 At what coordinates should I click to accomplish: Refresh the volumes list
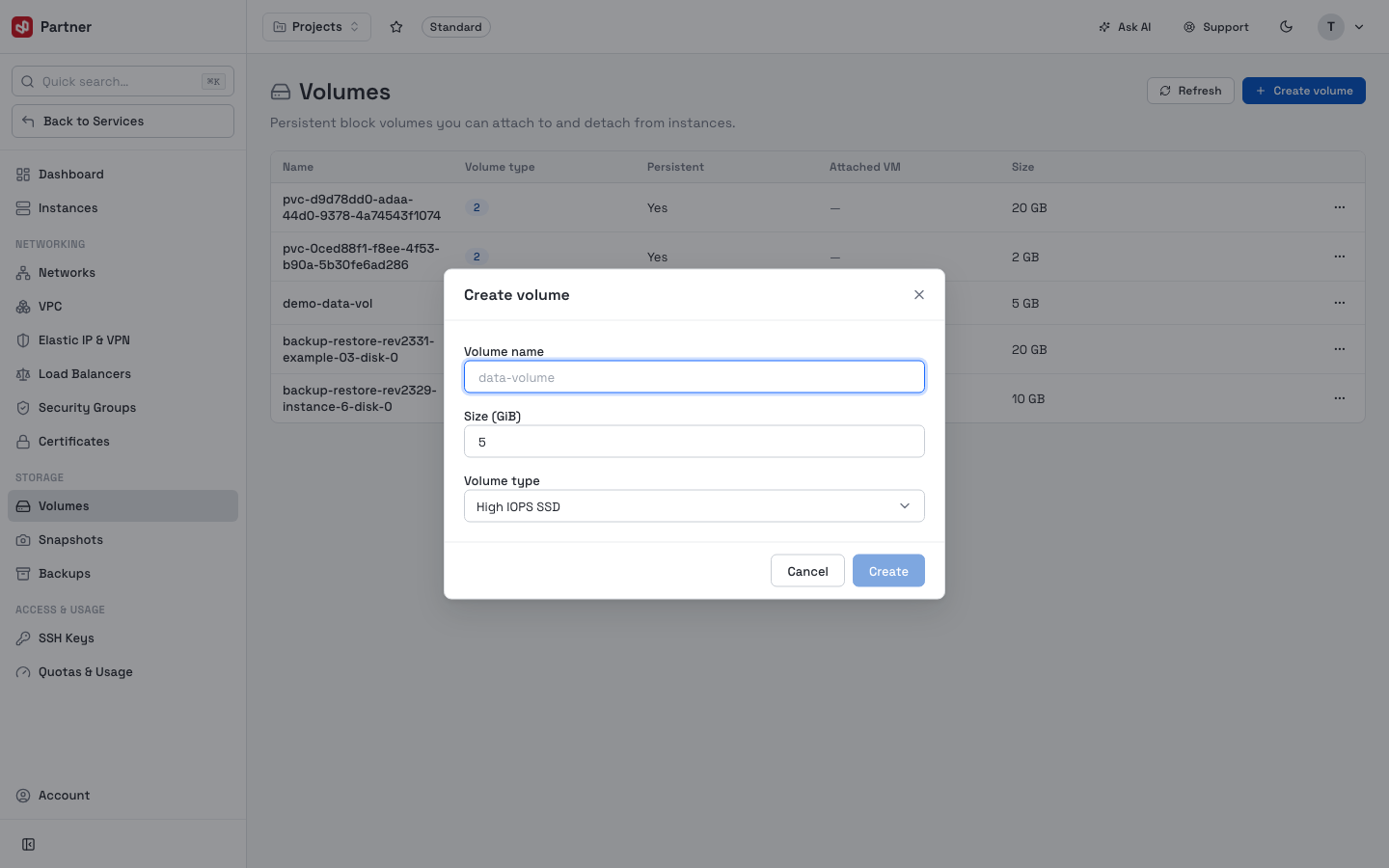tap(1190, 91)
